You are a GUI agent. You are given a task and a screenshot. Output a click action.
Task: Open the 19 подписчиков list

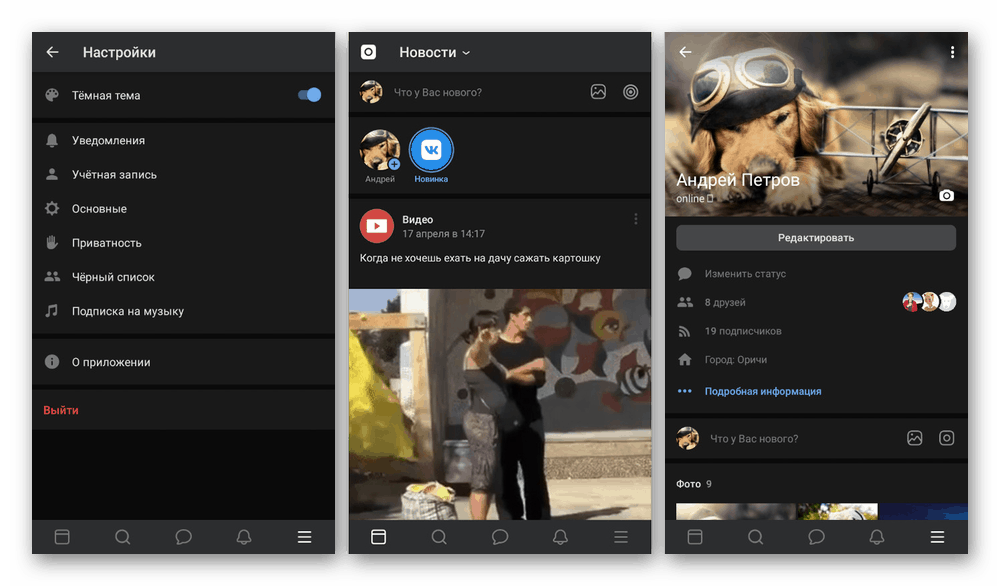(x=743, y=331)
